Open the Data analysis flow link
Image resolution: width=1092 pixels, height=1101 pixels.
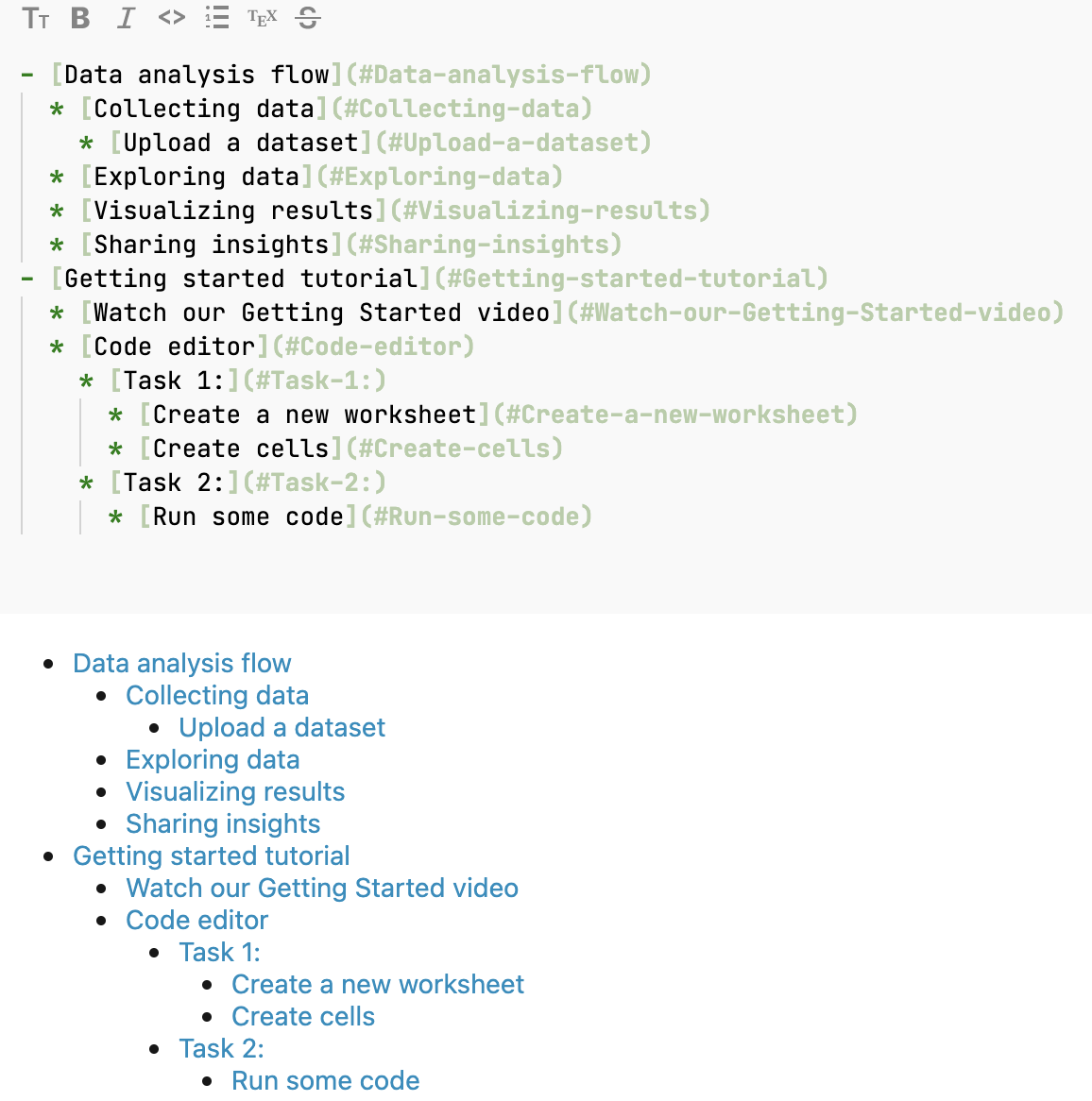pos(181,663)
